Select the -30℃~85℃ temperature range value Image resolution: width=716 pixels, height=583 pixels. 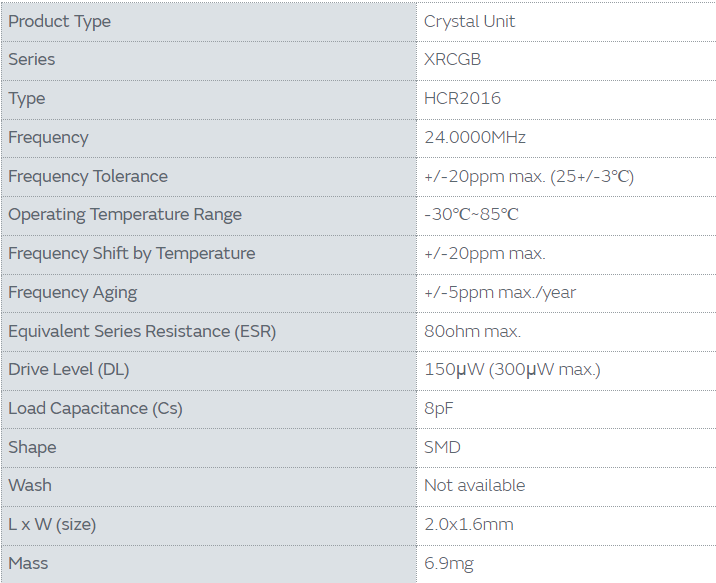pyautogui.click(x=471, y=214)
